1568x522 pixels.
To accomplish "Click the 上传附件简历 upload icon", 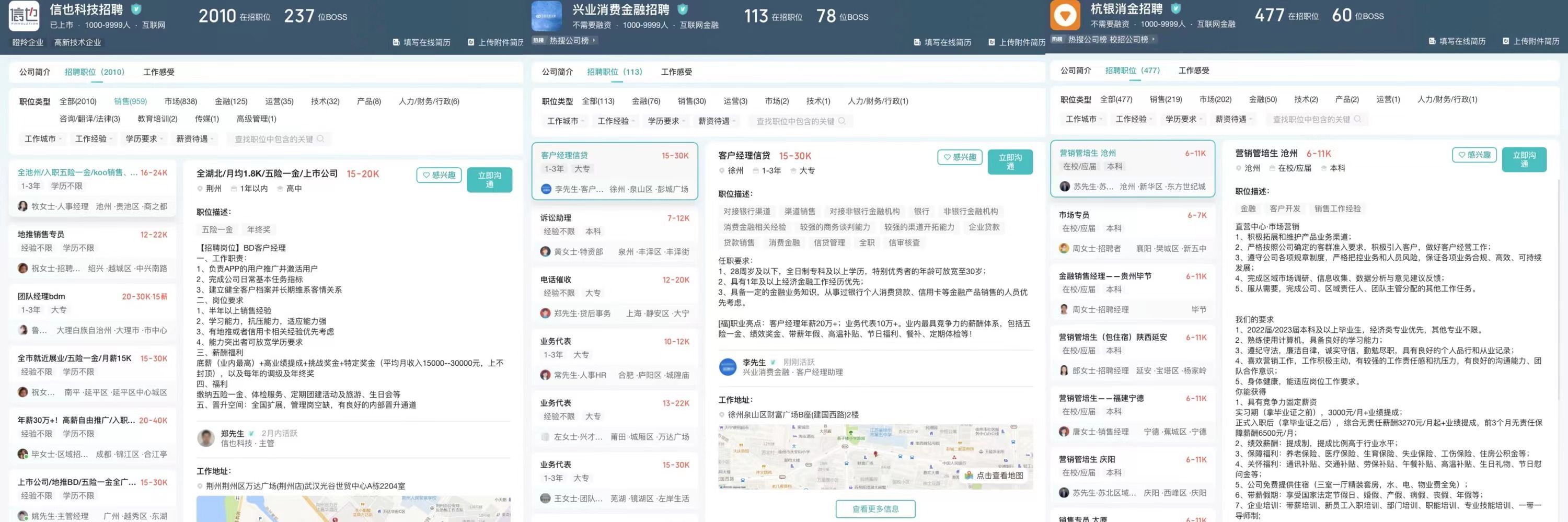I will [x=470, y=43].
